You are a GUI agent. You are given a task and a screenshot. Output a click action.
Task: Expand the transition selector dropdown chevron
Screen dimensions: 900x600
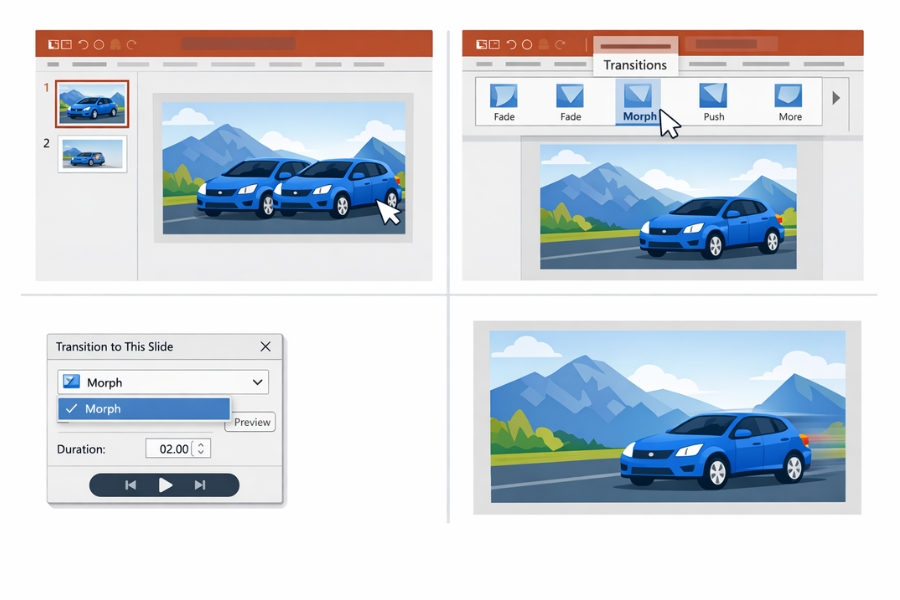tap(258, 381)
